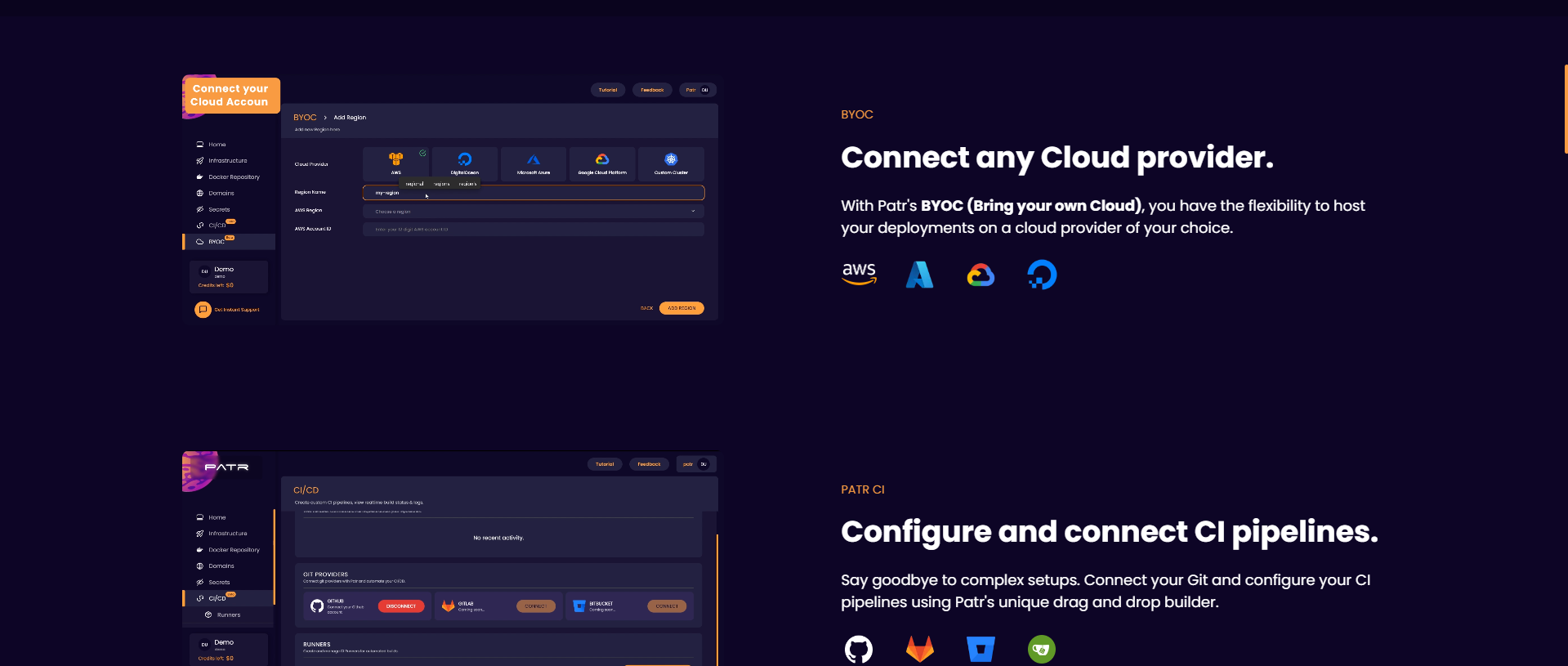This screenshot has width=1568, height=666.
Task: Click the RUNNERS section title in CI/CD screenshot
Action: 317,645
